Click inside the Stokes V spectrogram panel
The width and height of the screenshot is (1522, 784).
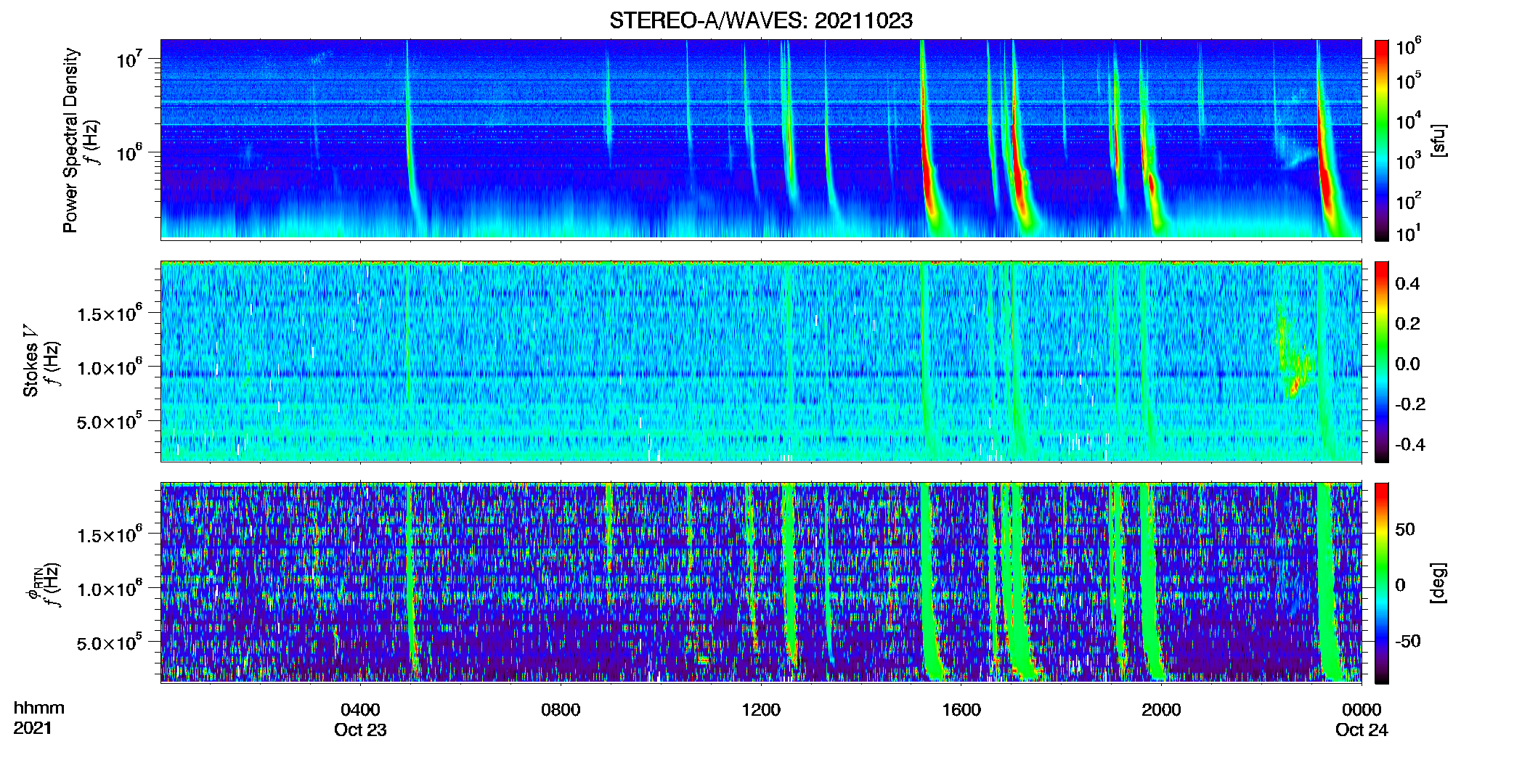761,362
